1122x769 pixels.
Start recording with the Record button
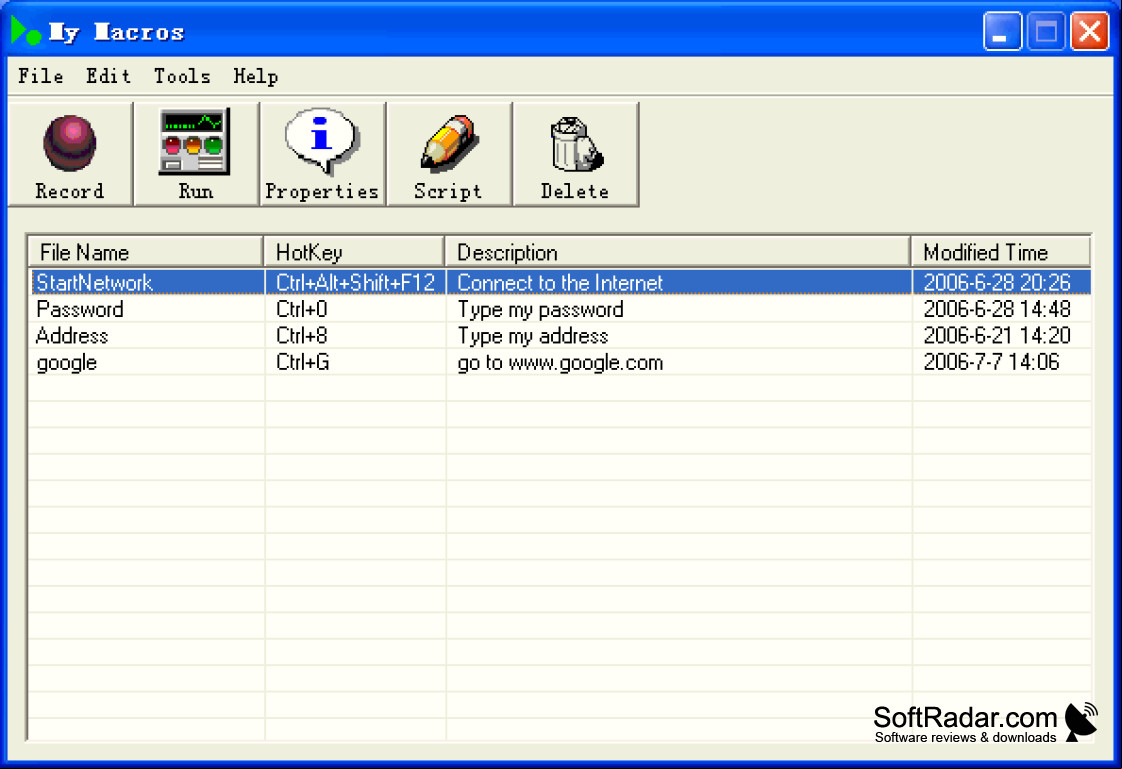(x=70, y=154)
